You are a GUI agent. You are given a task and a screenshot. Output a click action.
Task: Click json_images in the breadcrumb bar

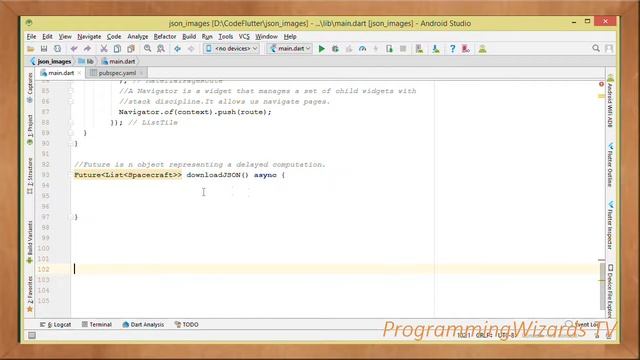point(51,61)
